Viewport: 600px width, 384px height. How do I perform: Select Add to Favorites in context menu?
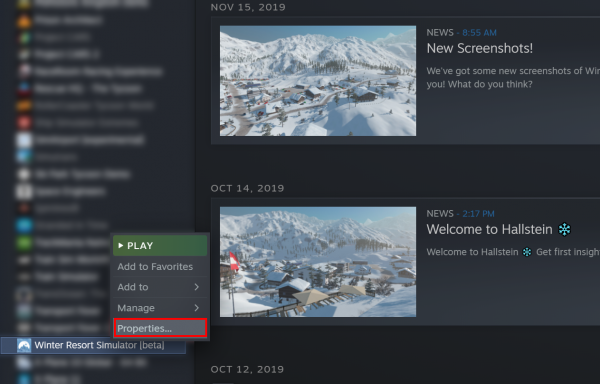pos(160,267)
